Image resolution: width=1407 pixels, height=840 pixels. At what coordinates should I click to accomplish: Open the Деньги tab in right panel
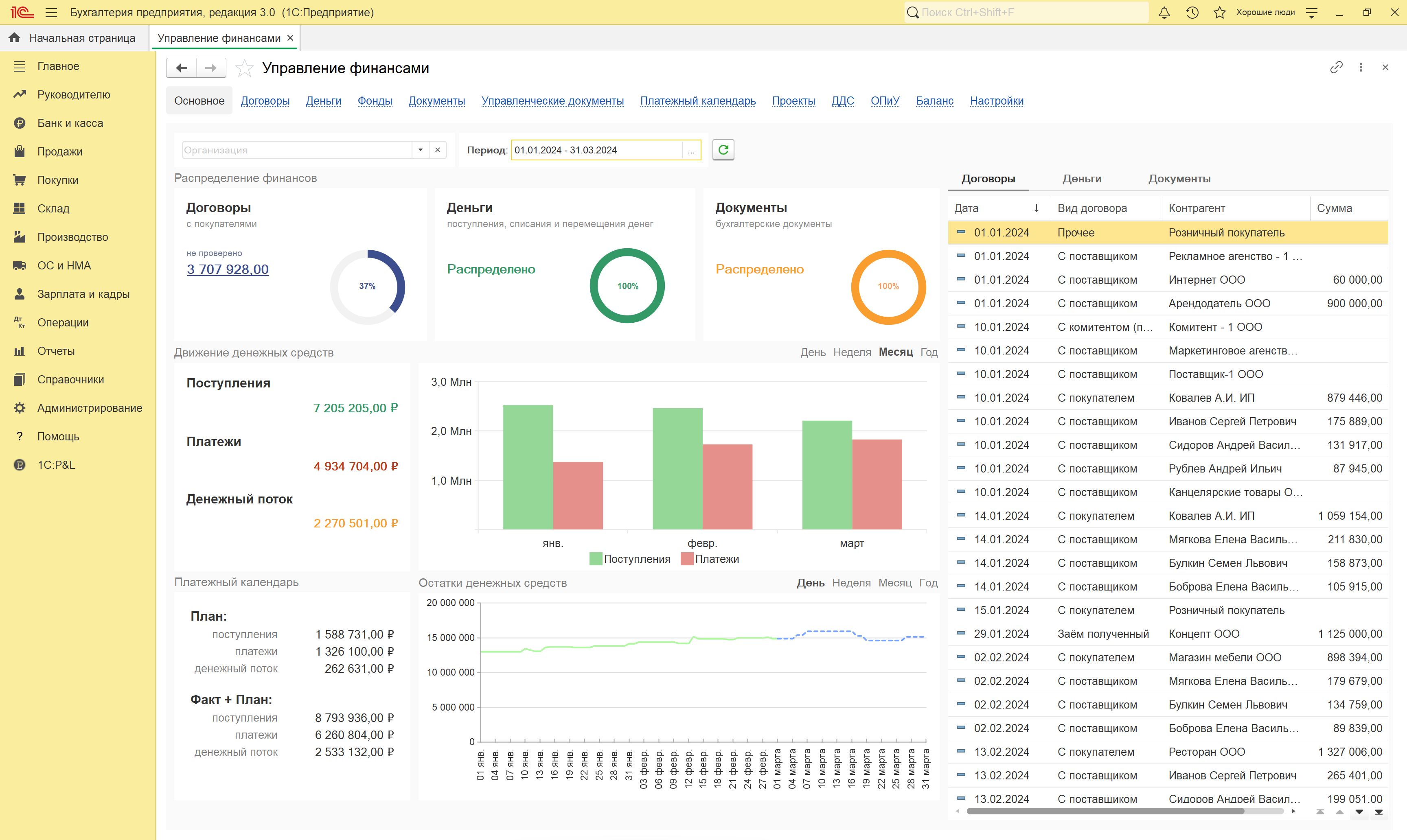(1081, 179)
